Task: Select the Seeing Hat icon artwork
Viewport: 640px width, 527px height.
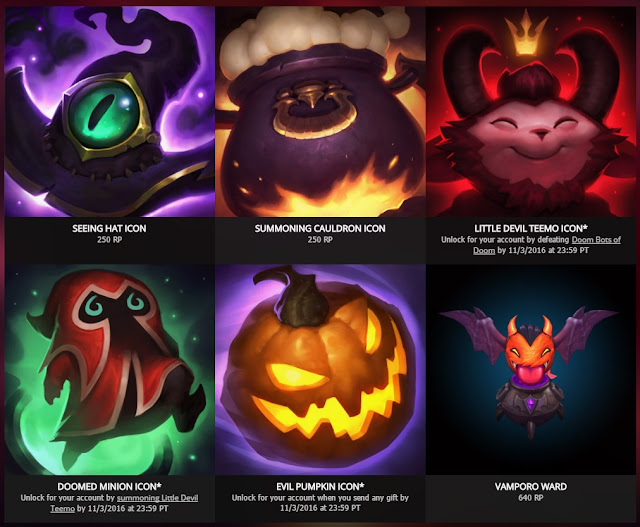Action: [109, 111]
